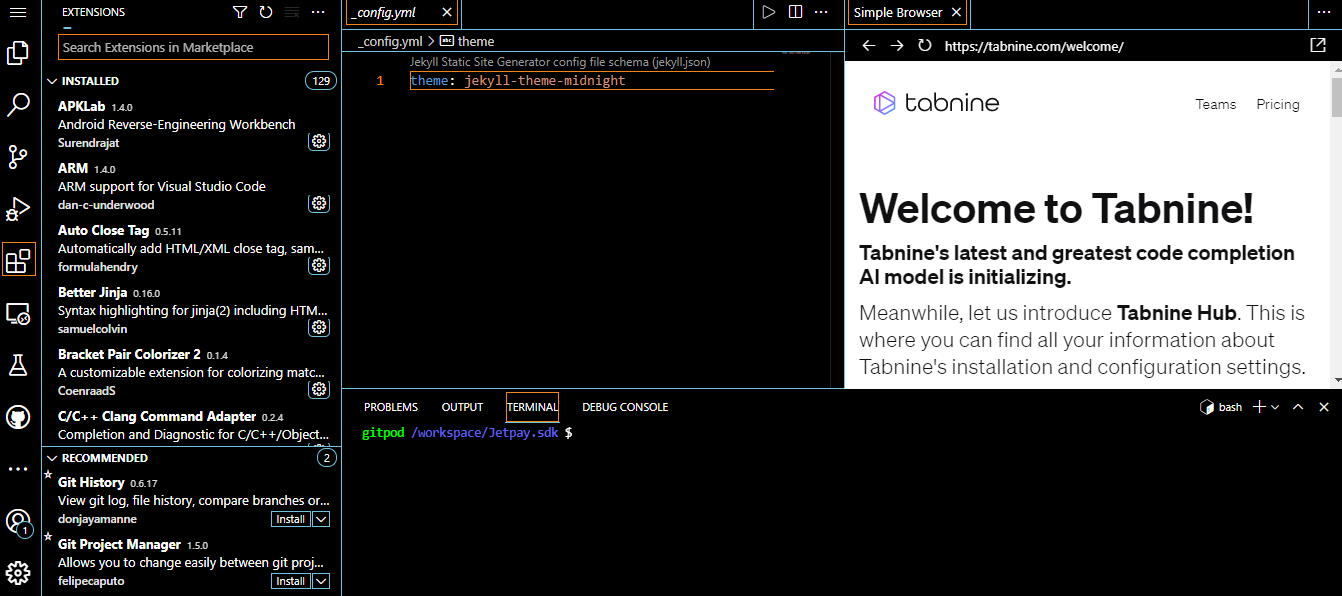This screenshot has width=1342, height=596.
Task: Install the Git Project Manager extension
Action: (x=291, y=581)
